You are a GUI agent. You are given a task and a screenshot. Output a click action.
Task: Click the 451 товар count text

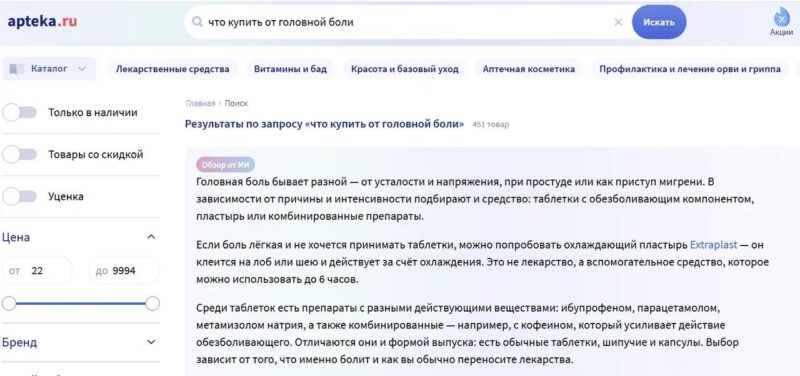click(490, 124)
